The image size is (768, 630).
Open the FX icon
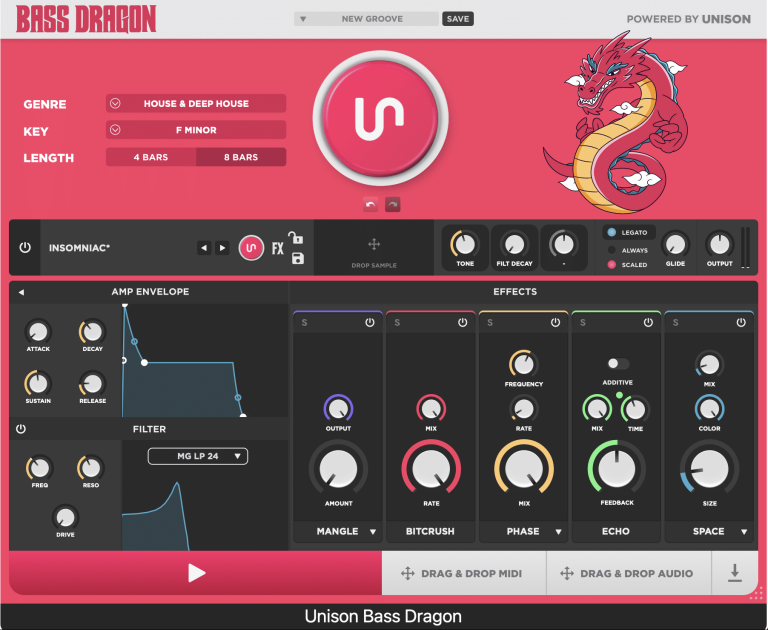click(x=278, y=248)
